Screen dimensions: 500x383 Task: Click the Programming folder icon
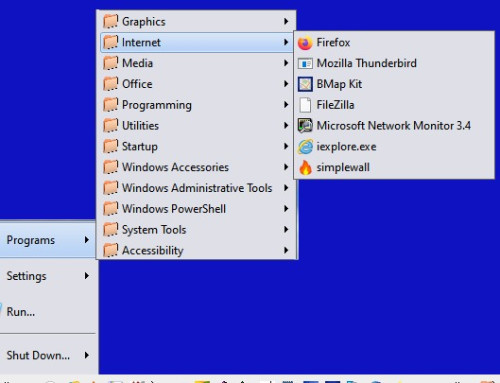110,105
